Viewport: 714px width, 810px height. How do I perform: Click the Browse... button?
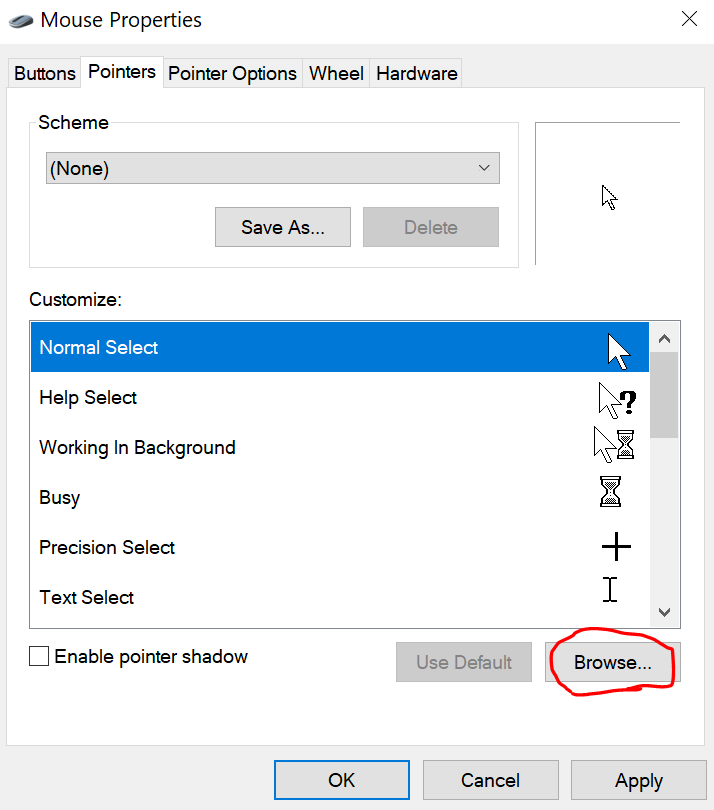(612, 662)
